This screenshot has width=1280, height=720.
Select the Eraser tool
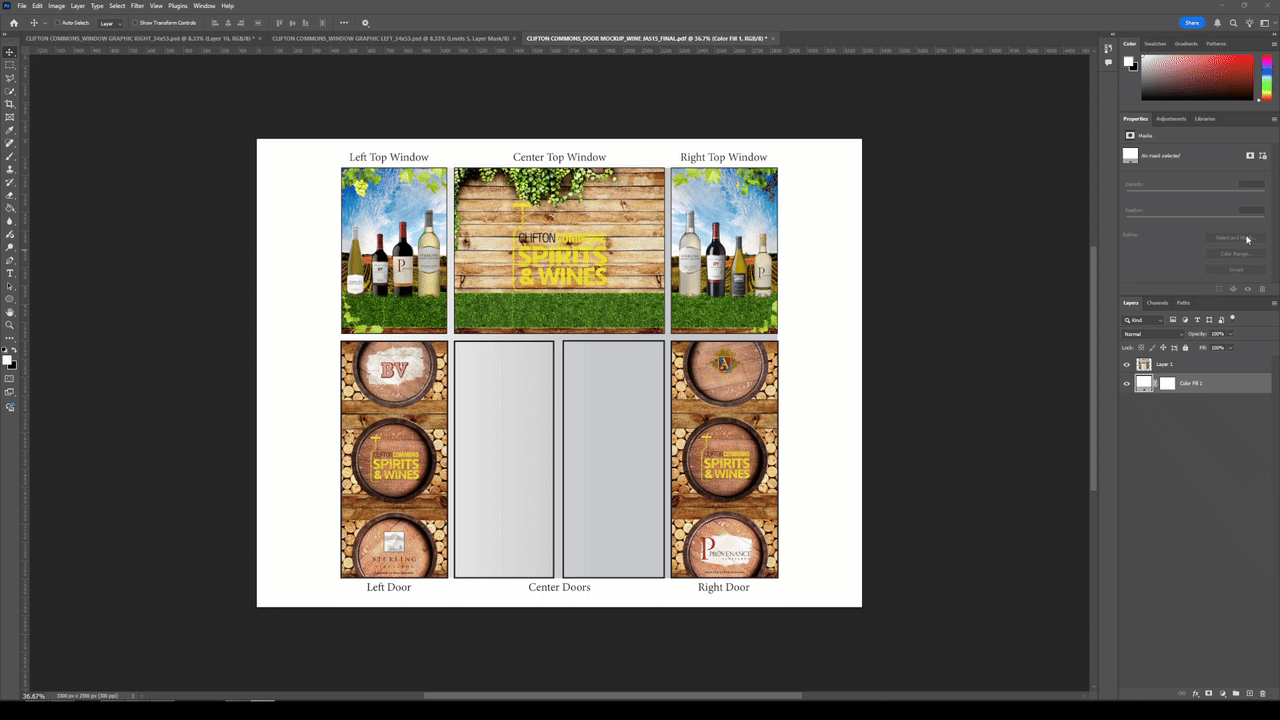click(x=10, y=195)
